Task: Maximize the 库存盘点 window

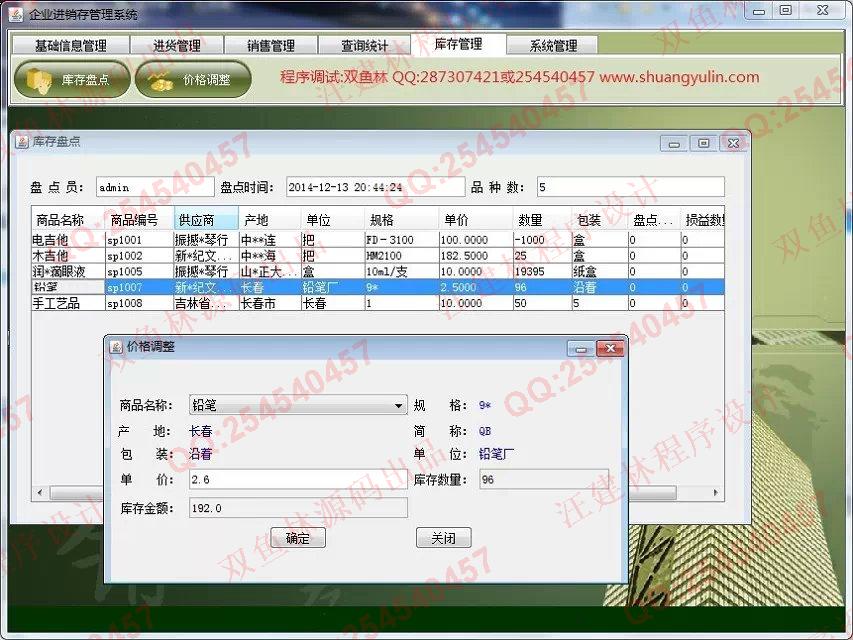Action: [x=703, y=143]
